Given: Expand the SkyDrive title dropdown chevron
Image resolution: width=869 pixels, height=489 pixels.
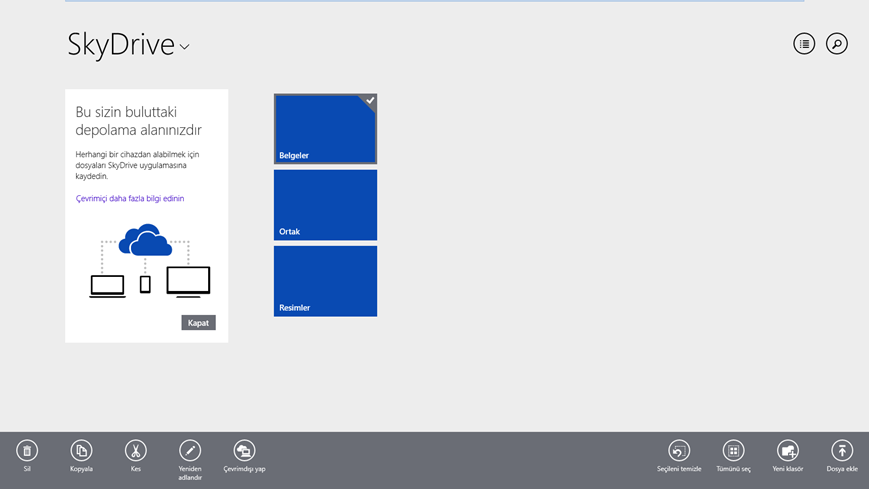Looking at the screenshot, I should [x=185, y=47].
